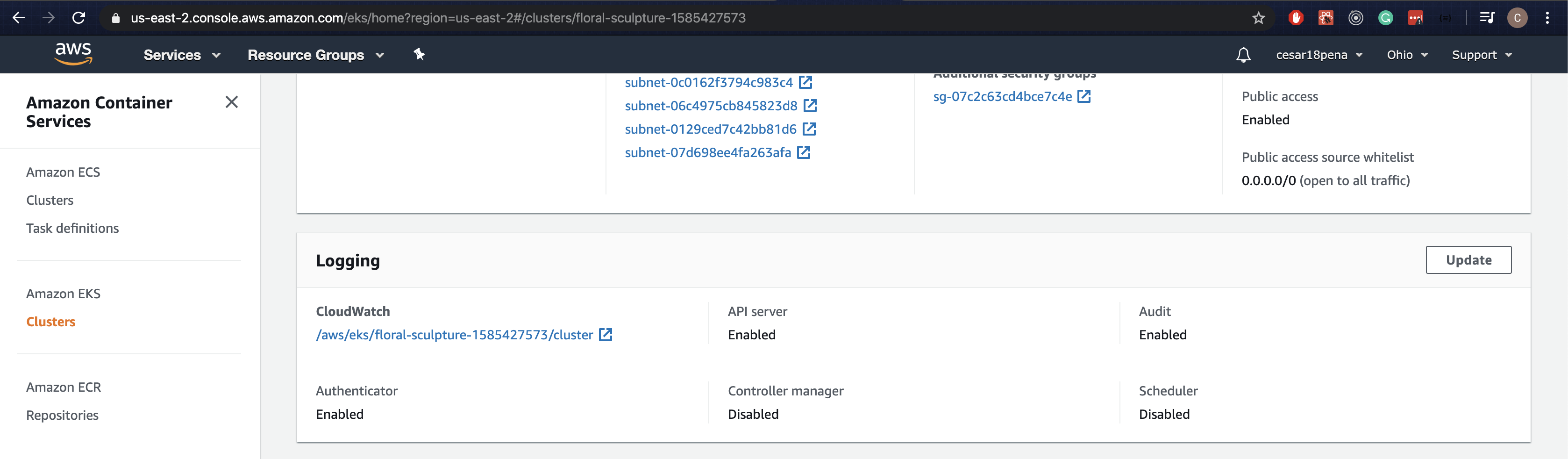
Task: Select Amazon ECS in sidebar
Action: pos(63,172)
